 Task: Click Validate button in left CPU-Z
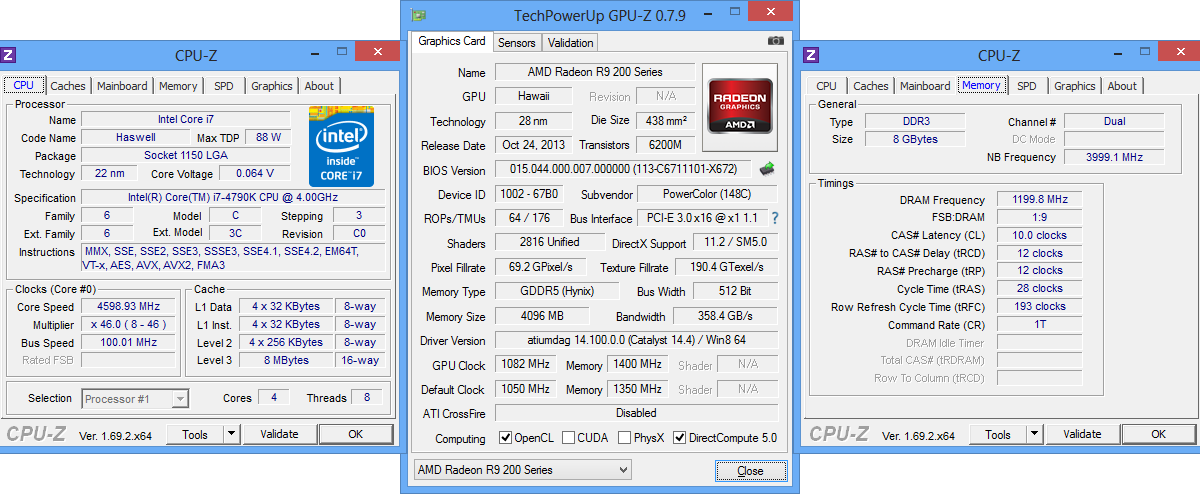click(x=279, y=434)
